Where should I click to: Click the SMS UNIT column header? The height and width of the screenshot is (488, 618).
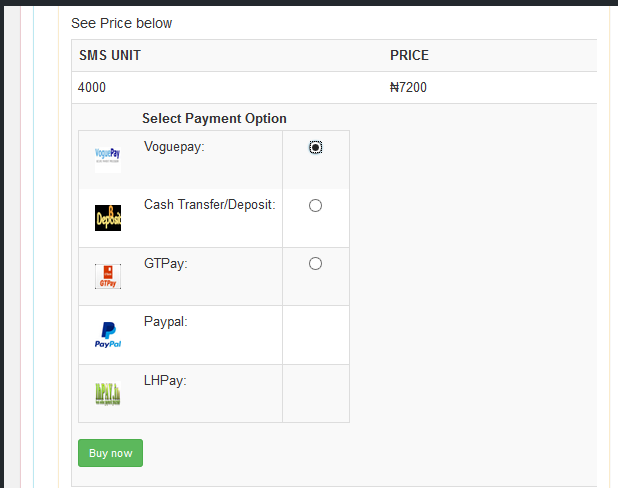pos(110,55)
